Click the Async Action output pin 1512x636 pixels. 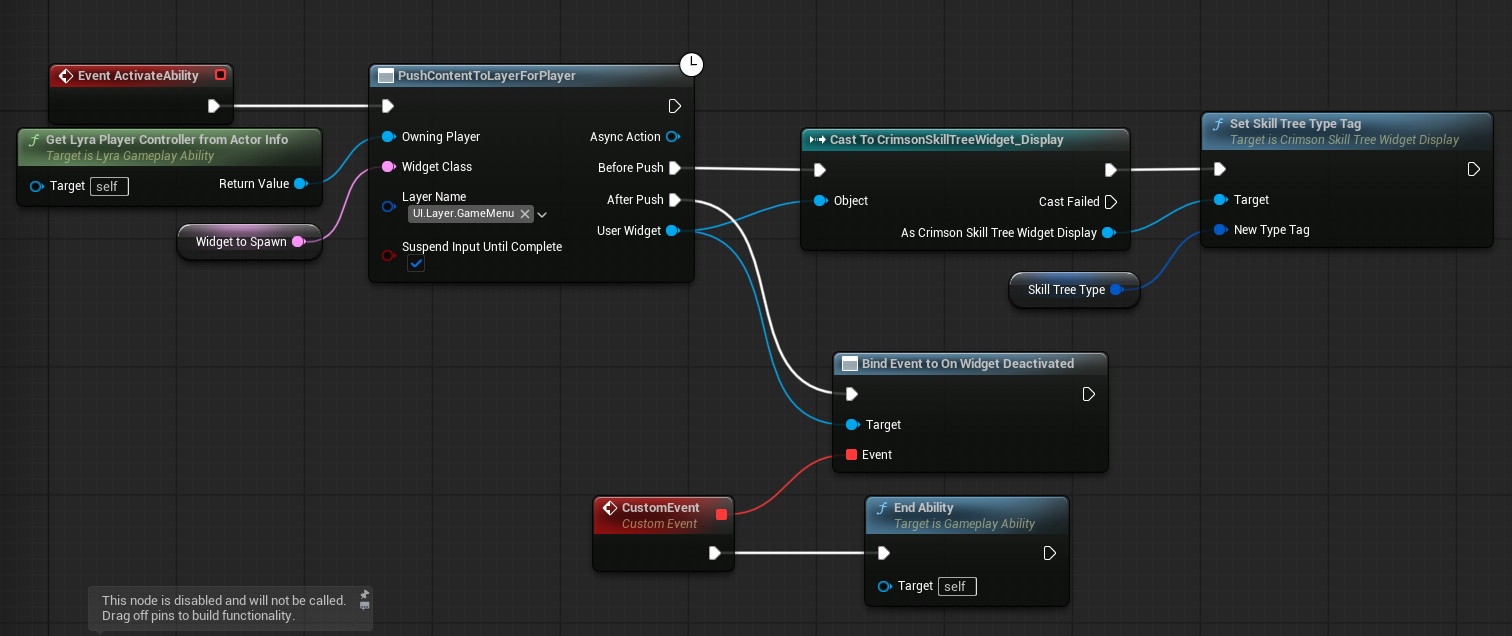673,137
